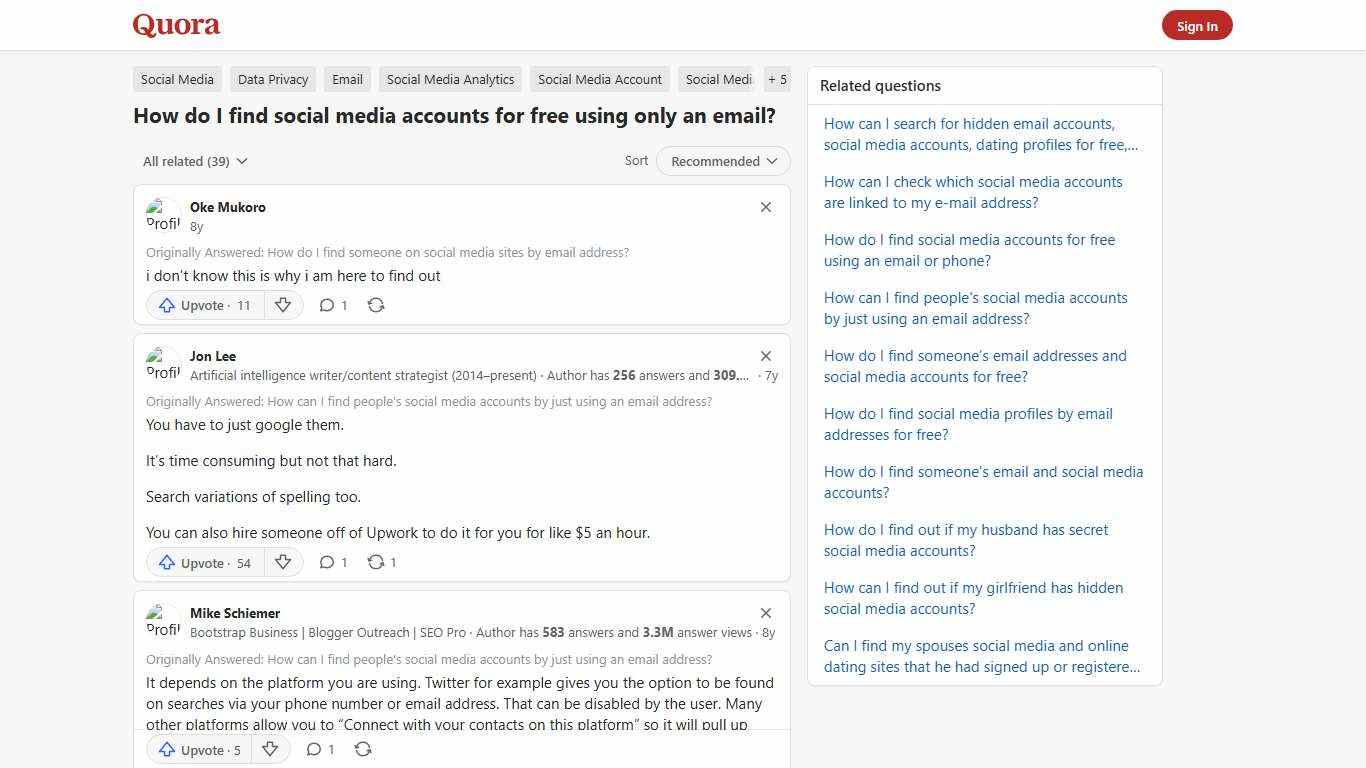This screenshot has width=1366, height=768.
Task: Click Oke Mukoro's profile picture
Action: [x=163, y=214]
